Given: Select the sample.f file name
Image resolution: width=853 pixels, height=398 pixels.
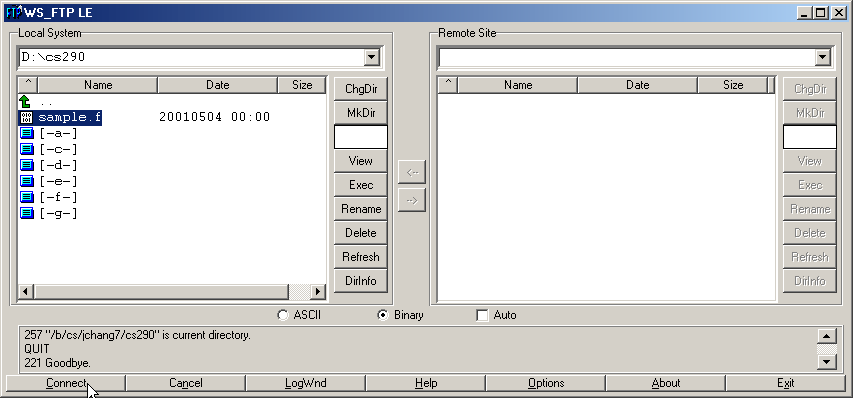Looking at the screenshot, I should 70,117.
